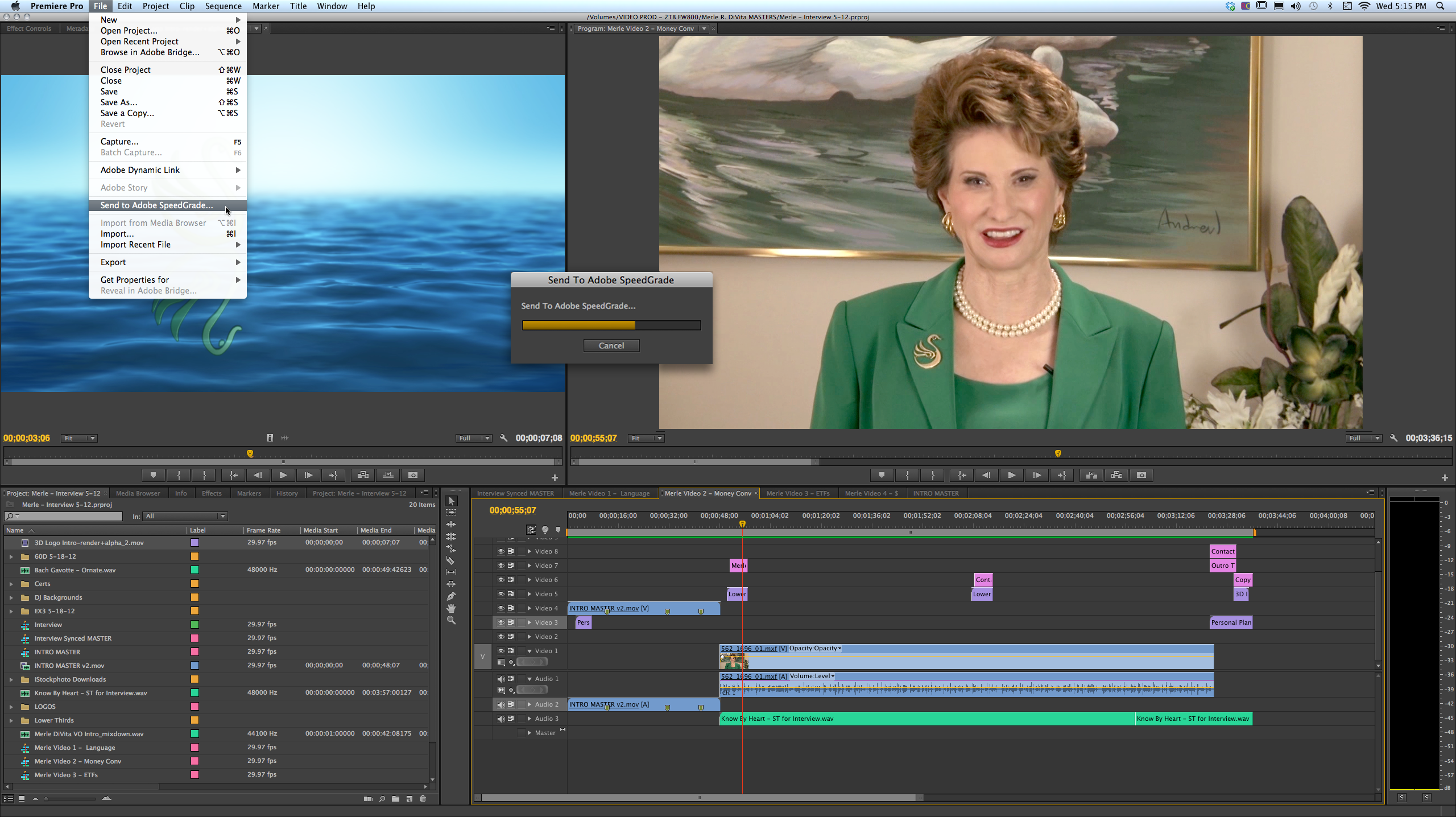1456x817 pixels.
Task: Click Lift button in Program monitor
Action: click(x=1091, y=475)
